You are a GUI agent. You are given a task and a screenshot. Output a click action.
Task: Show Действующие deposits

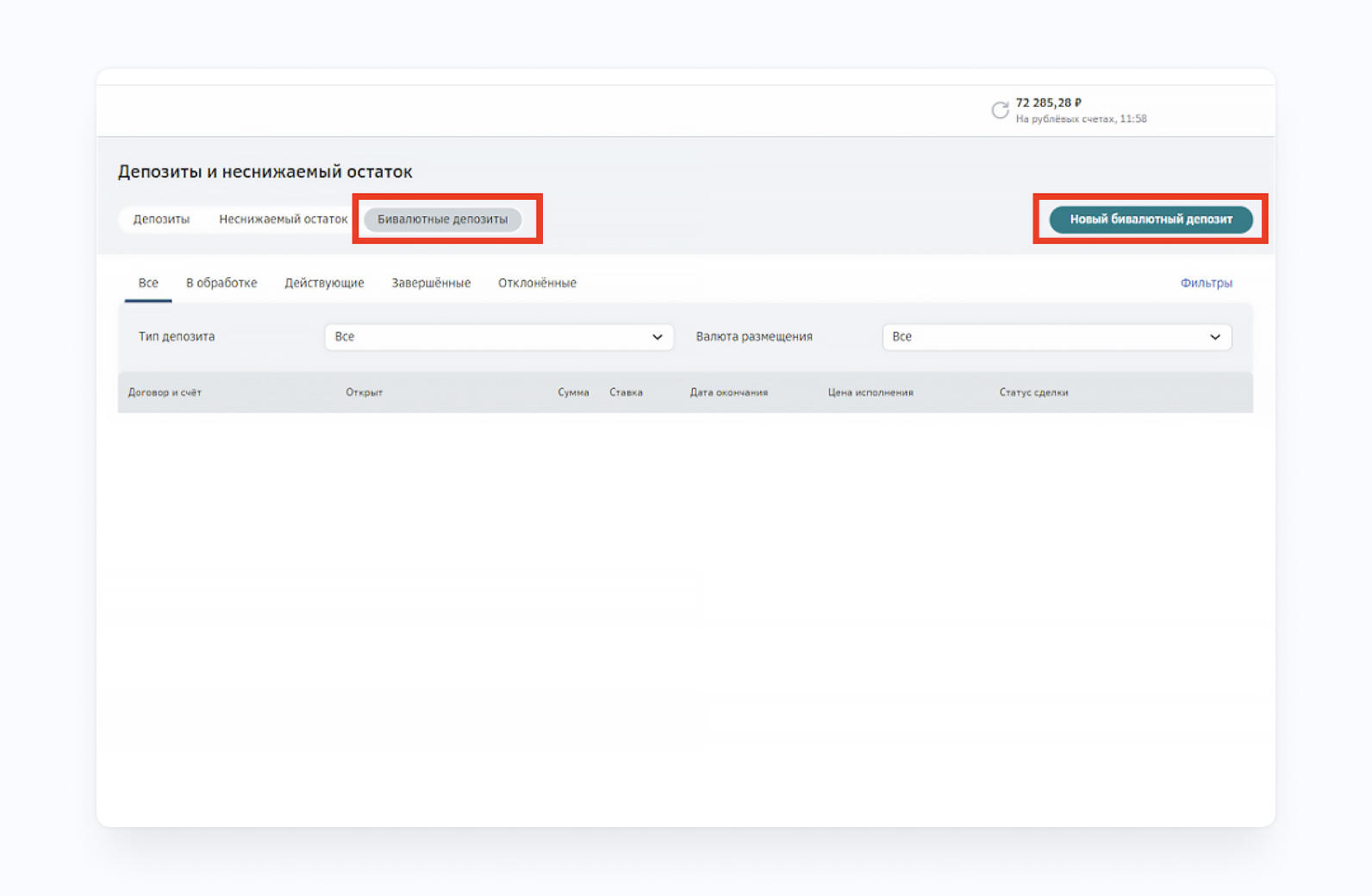324,283
